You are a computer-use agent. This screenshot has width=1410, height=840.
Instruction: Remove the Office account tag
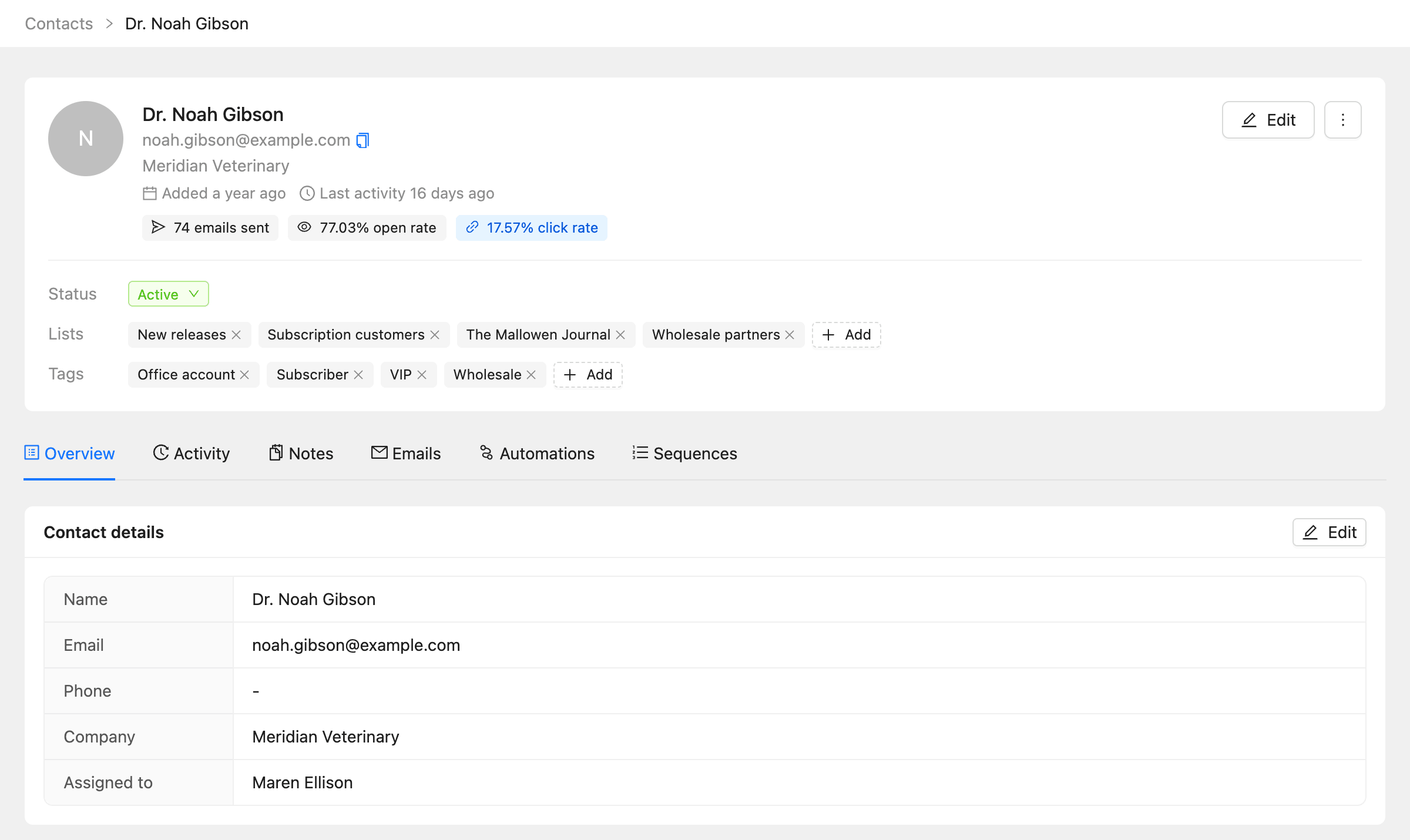(x=244, y=375)
